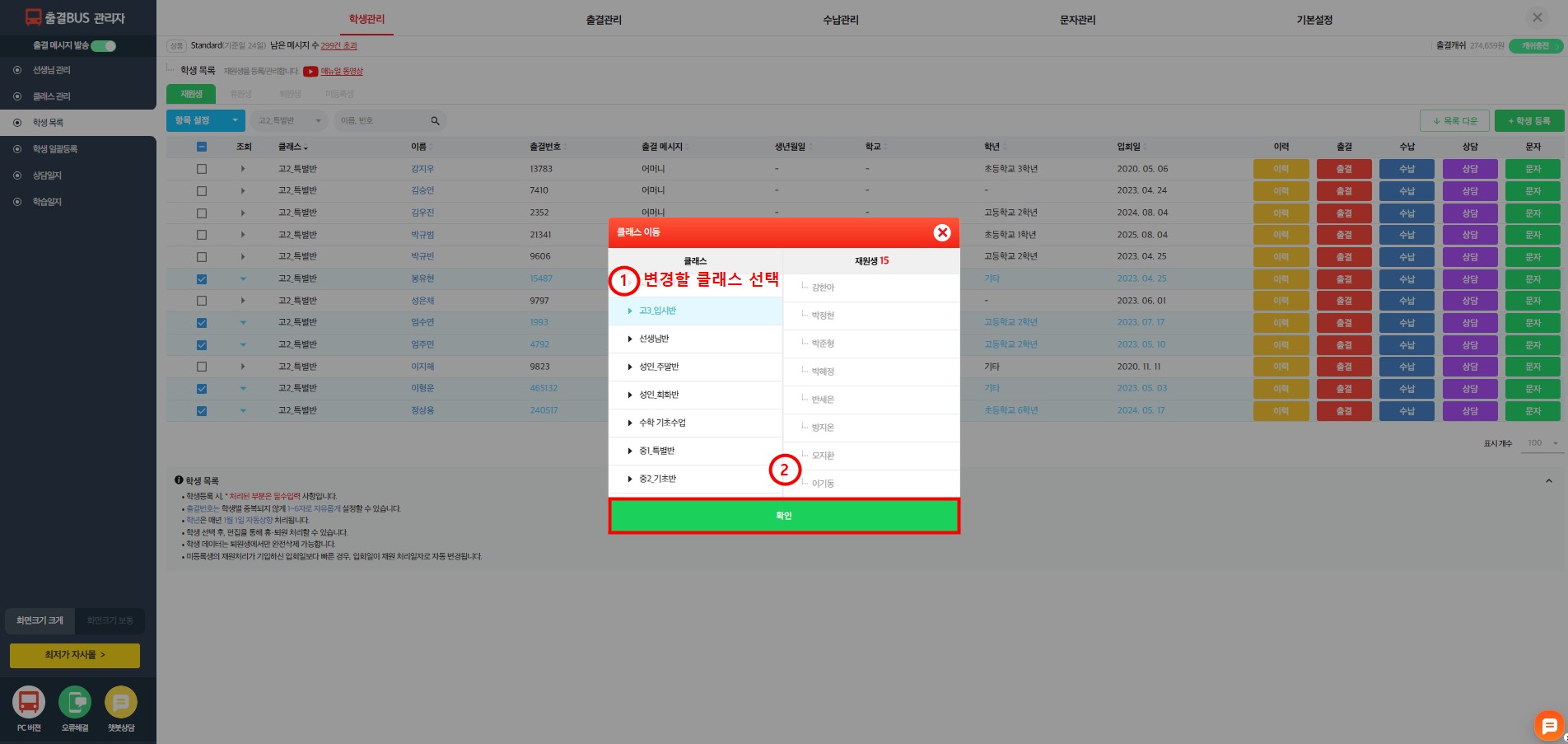This screenshot has width=1568, height=744.
Task: Open 상담일지 in the sidebar menu
Action: tap(47, 175)
